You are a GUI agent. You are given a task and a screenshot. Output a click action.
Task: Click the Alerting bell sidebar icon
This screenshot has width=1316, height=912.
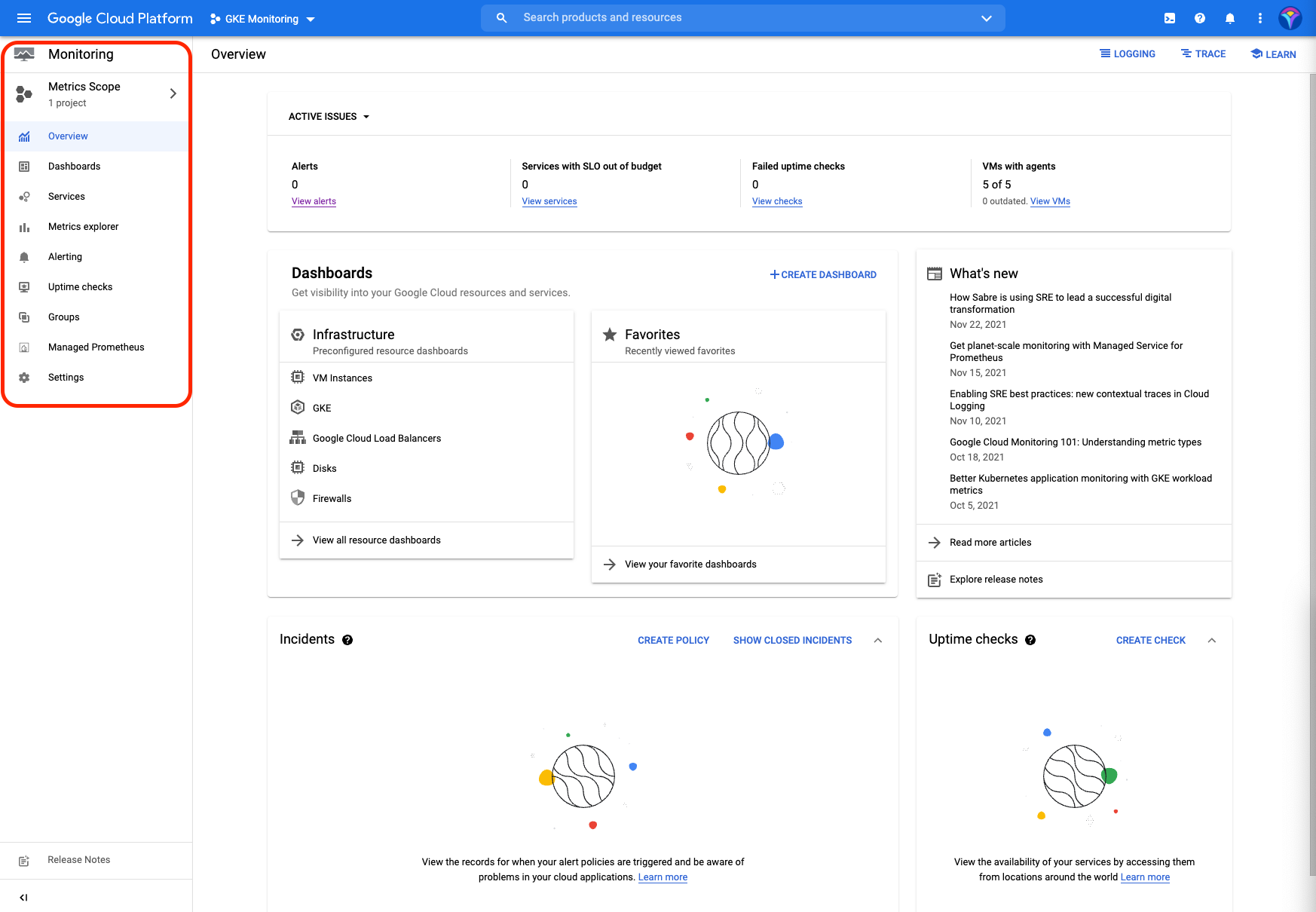click(24, 257)
